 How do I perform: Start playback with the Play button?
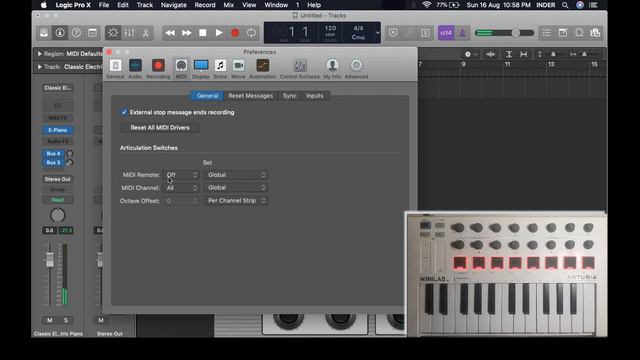point(219,33)
